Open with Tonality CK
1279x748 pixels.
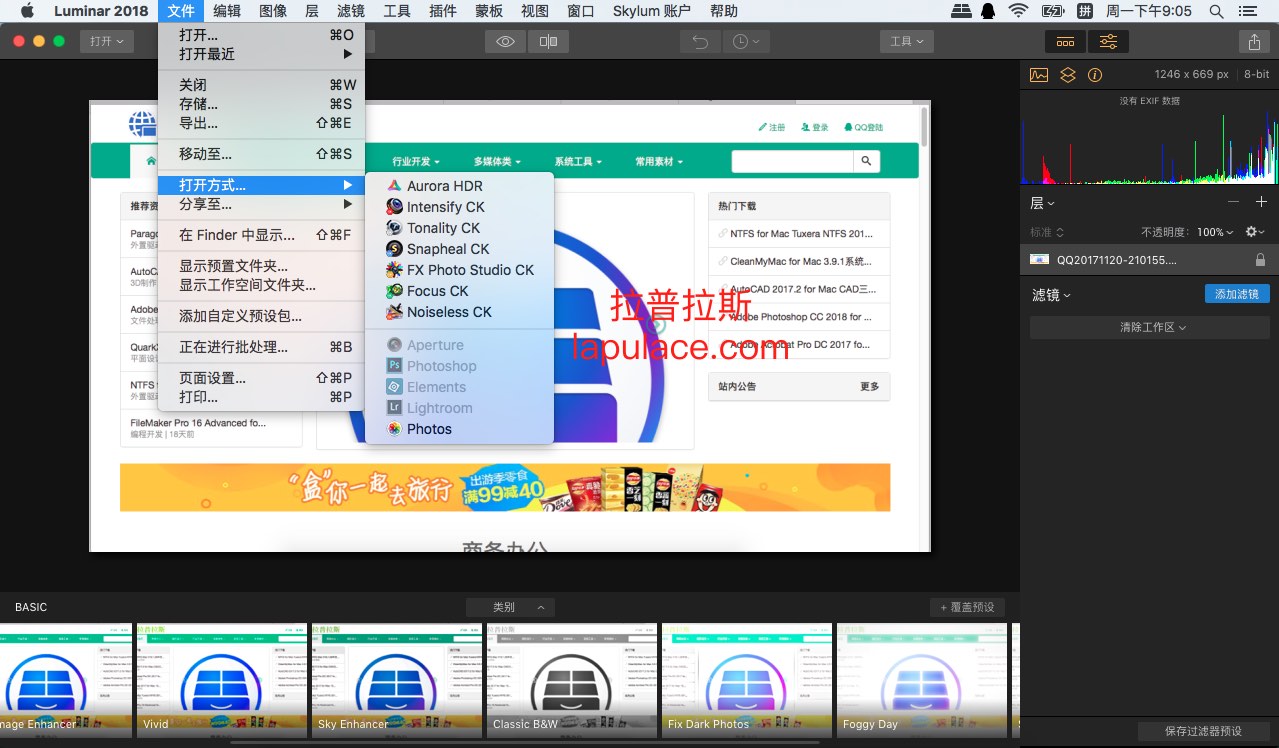pyautogui.click(x=459, y=228)
